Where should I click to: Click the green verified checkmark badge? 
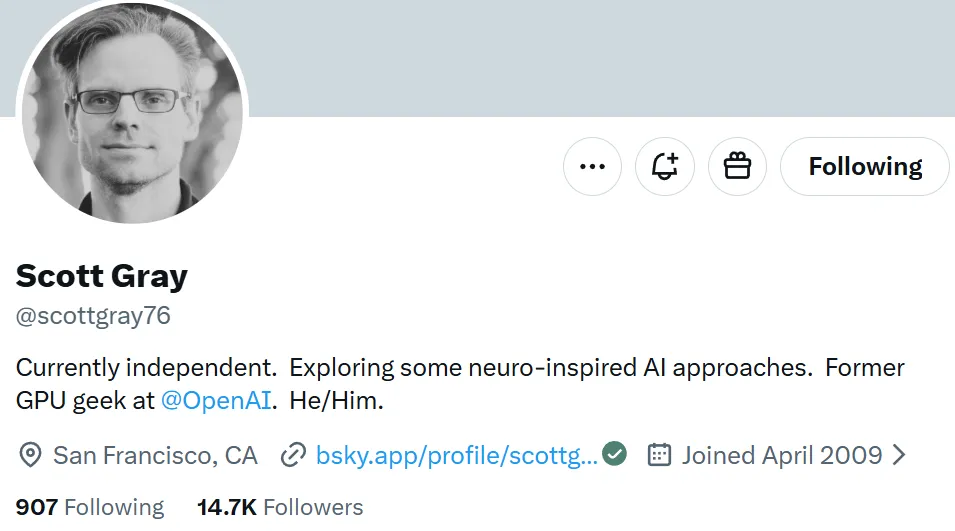pyautogui.click(x=614, y=454)
